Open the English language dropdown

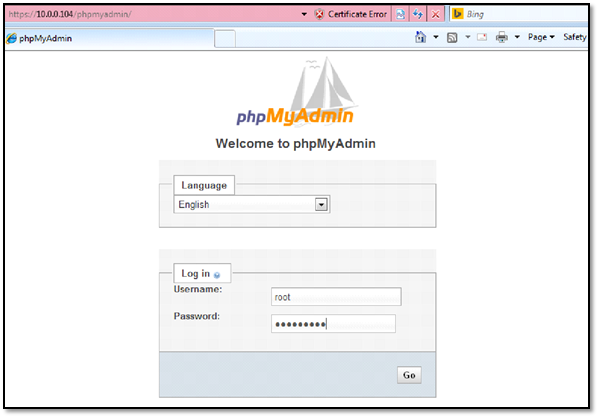[x=252, y=204]
